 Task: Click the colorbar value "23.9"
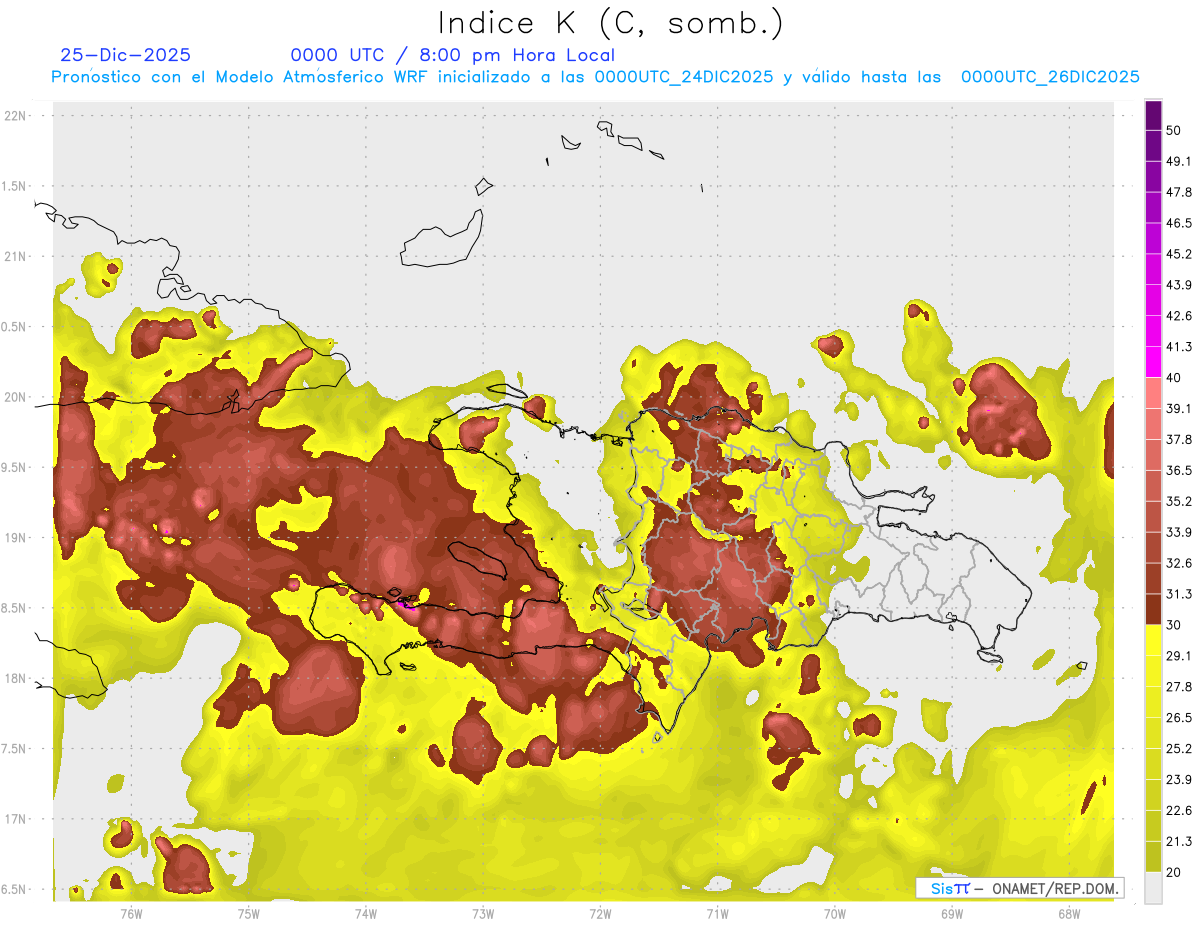coord(1179,779)
